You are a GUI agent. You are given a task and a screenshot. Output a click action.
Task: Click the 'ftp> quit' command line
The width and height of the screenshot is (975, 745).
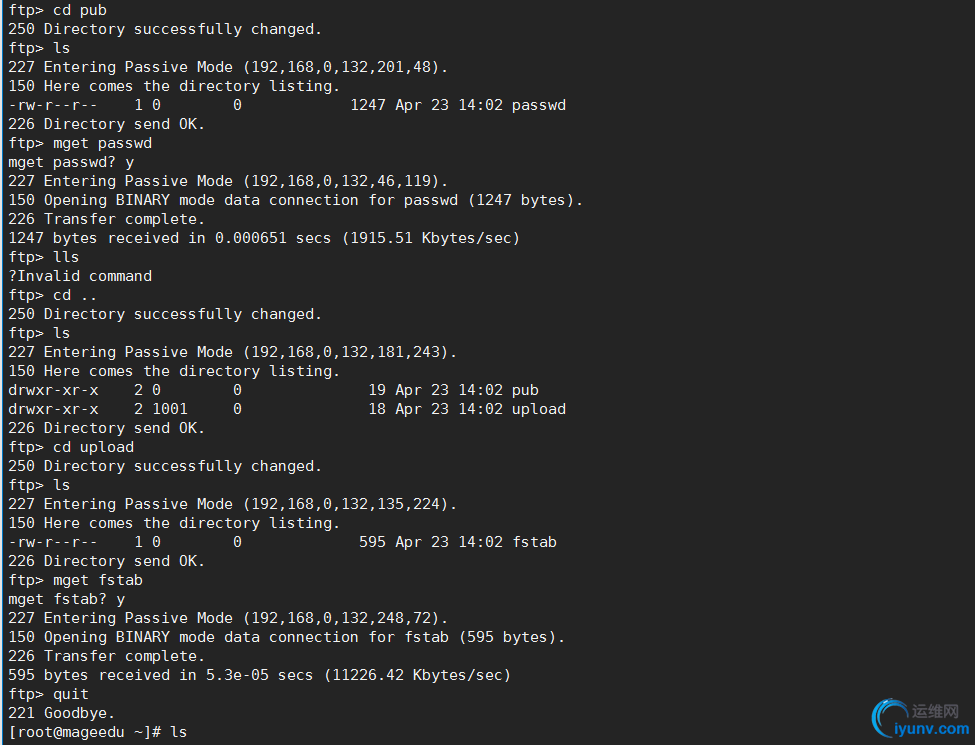pyautogui.click(x=49, y=694)
